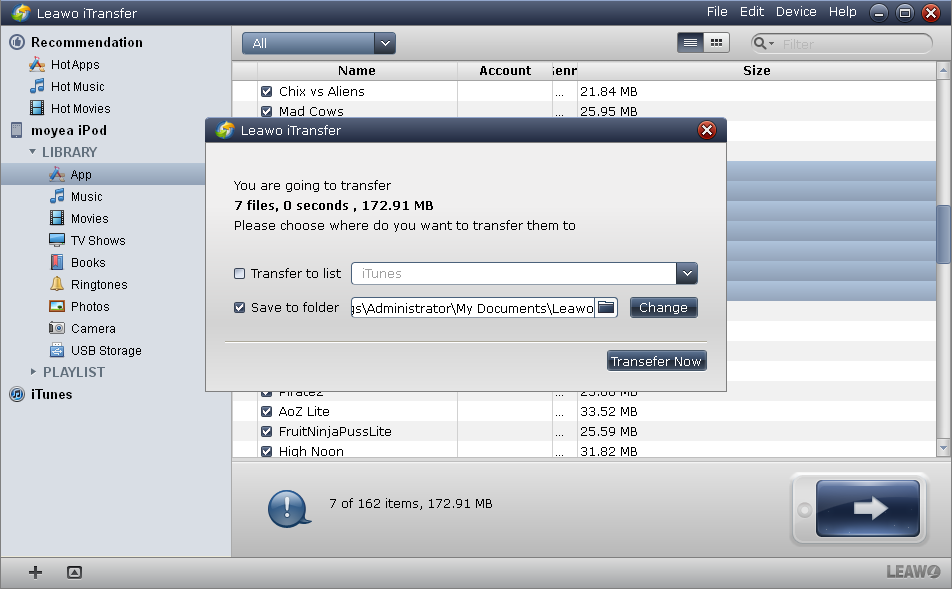Collapse the LIBRARY section

[32, 152]
